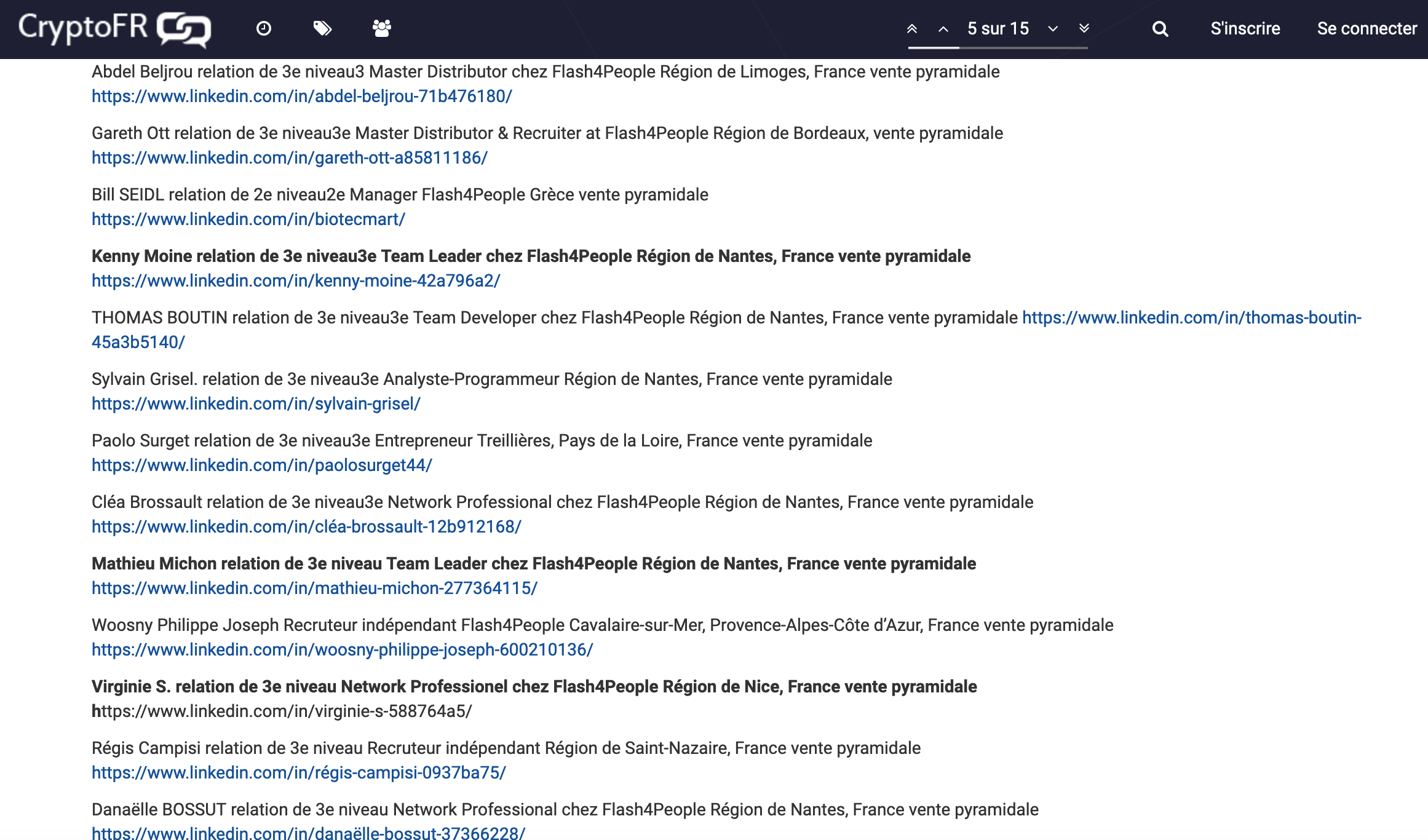This screenshot has width=1428, height=840.
Task: Open the groups users icon
Action: [381, 28]
